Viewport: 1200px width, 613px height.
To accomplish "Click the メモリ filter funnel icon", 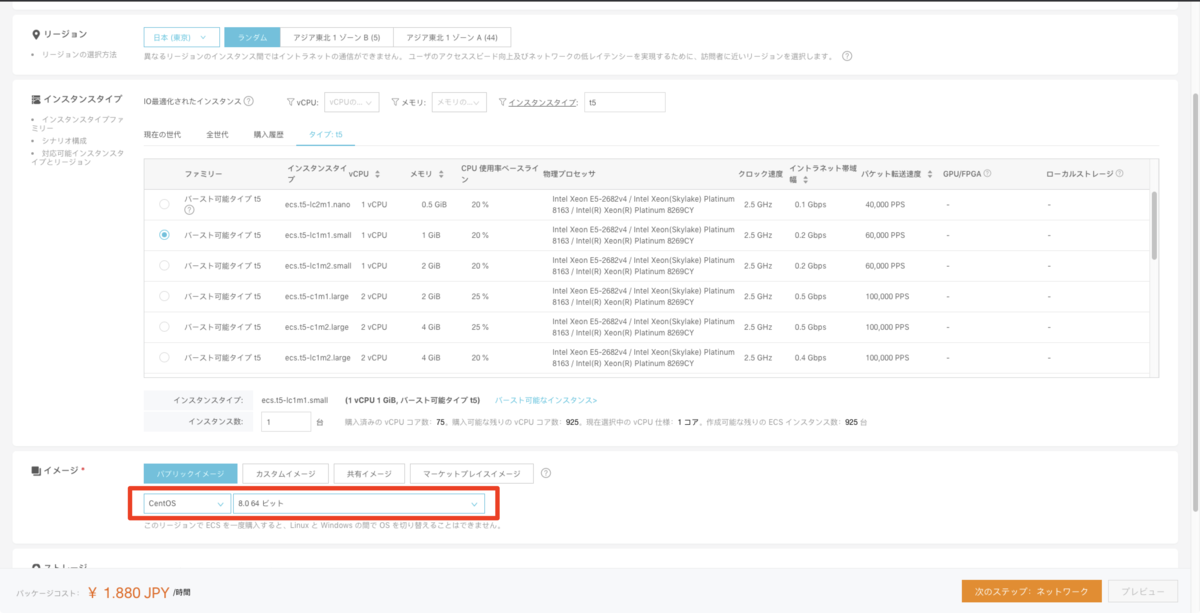I will coord(396,102).
